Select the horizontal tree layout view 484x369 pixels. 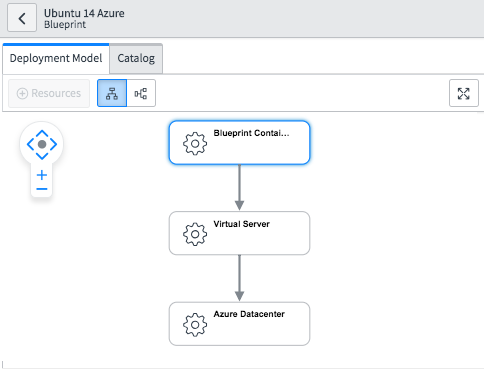(141, 93)
